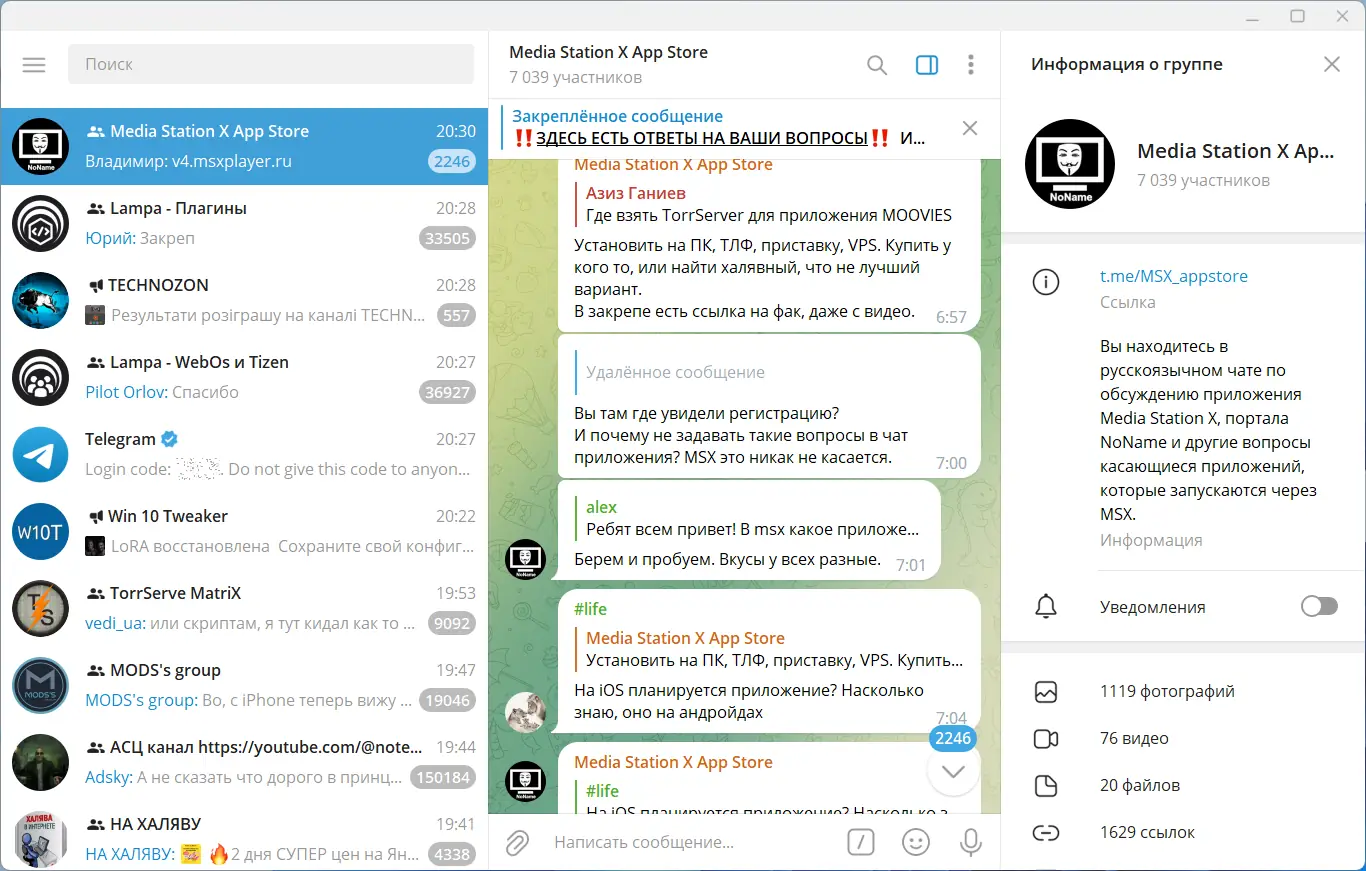Click the microphone to record voice message

coord(970,842)
